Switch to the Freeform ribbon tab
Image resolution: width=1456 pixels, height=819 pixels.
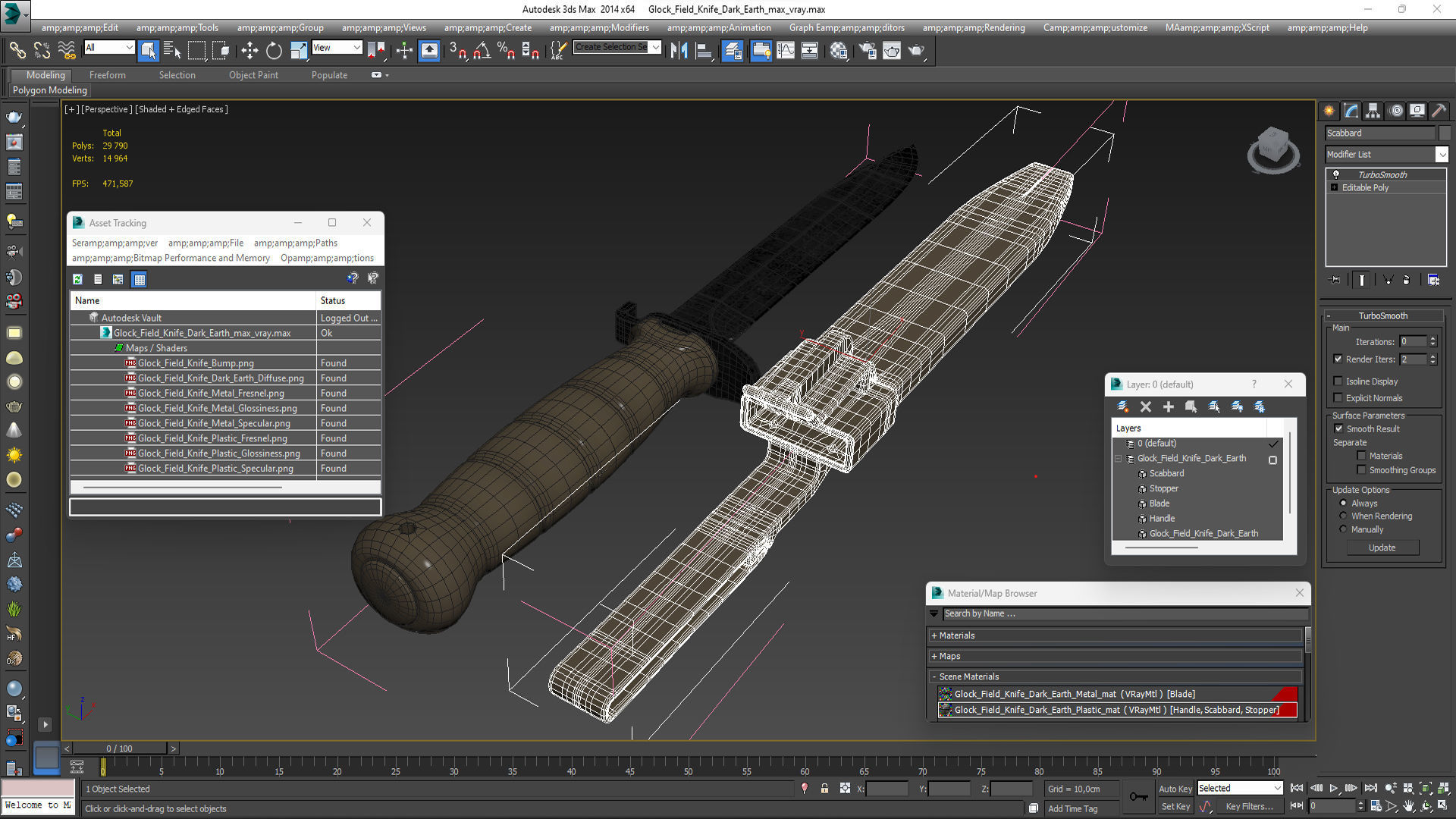(108, 75)
